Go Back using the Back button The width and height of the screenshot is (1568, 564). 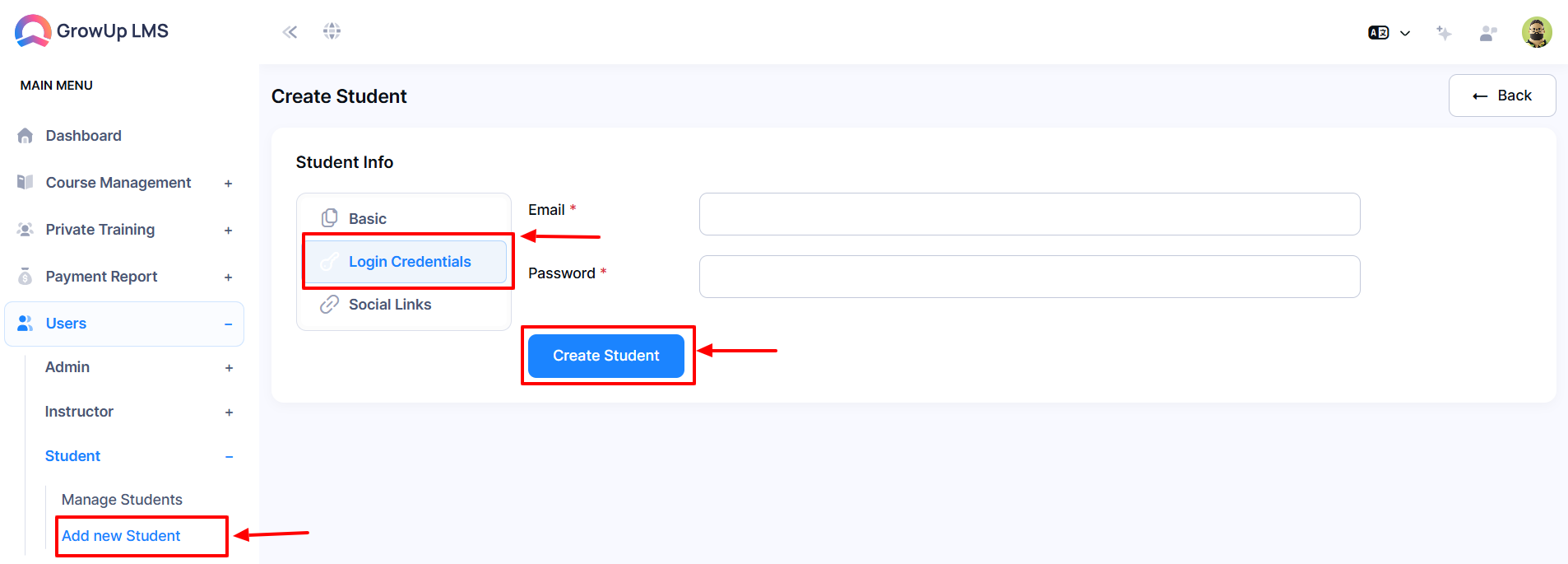point(1502,96)
